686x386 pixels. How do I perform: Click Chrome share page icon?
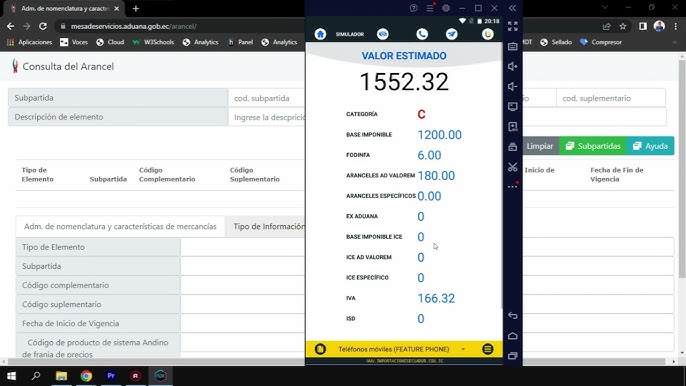606,26
